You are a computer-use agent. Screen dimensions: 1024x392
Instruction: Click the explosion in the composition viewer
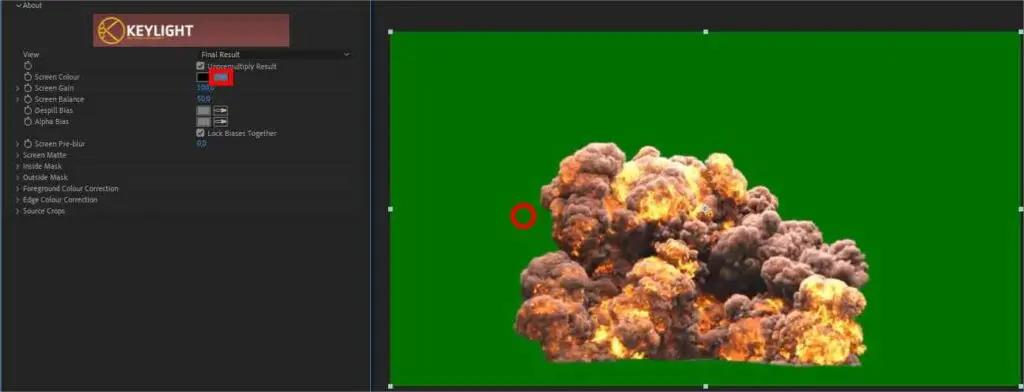click(692, 255)
